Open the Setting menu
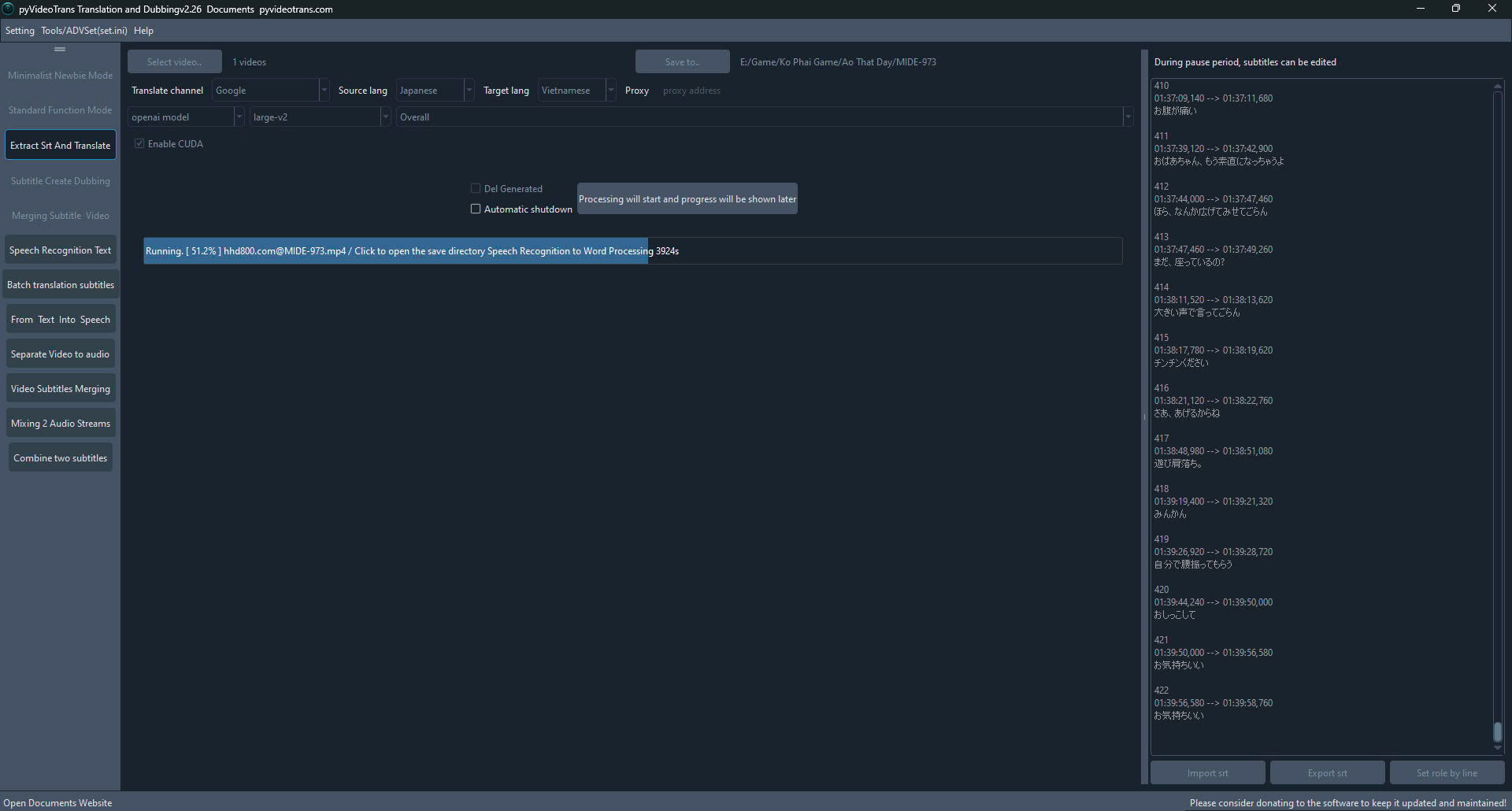 [x=20, y=31]
